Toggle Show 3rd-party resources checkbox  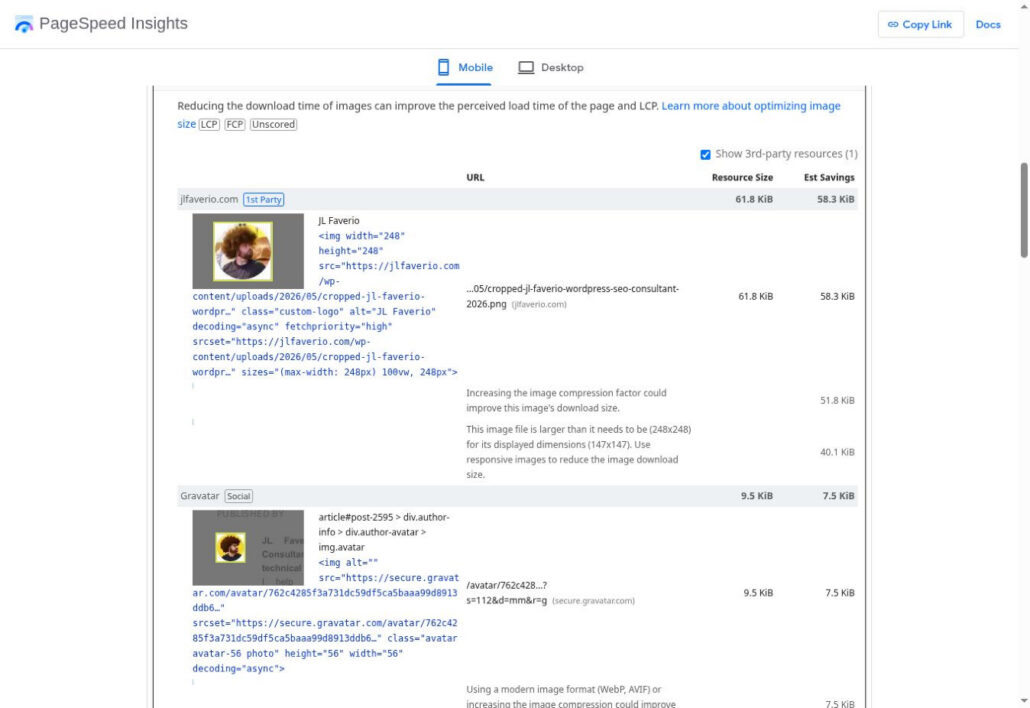coord(705,154)
